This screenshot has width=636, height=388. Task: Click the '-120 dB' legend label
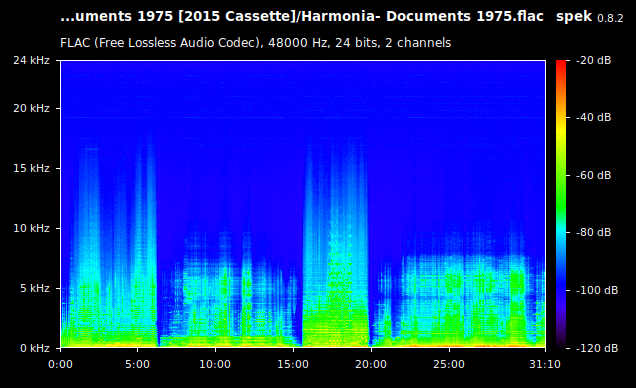(x=597, y=348)
